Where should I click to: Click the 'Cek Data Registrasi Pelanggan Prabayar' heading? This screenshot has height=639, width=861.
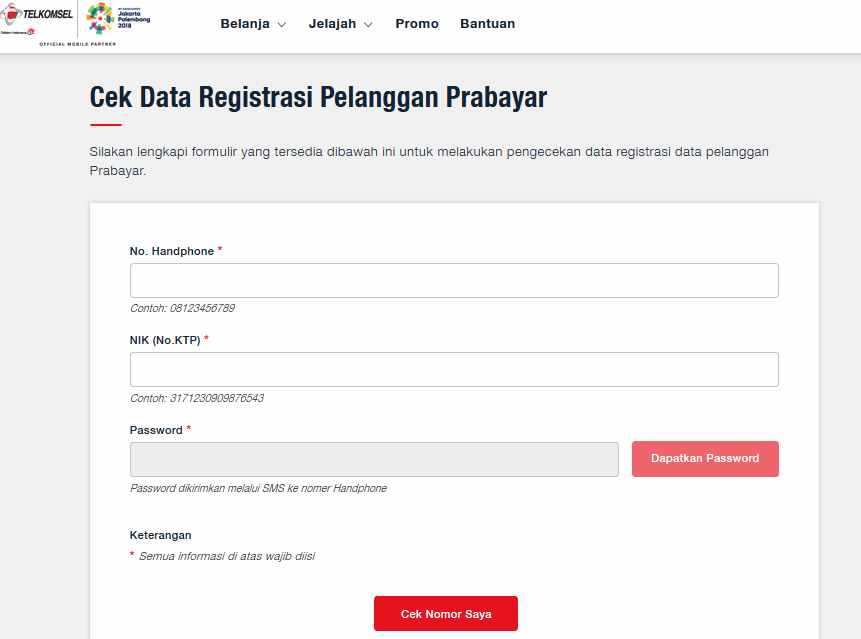click(318, 98)
